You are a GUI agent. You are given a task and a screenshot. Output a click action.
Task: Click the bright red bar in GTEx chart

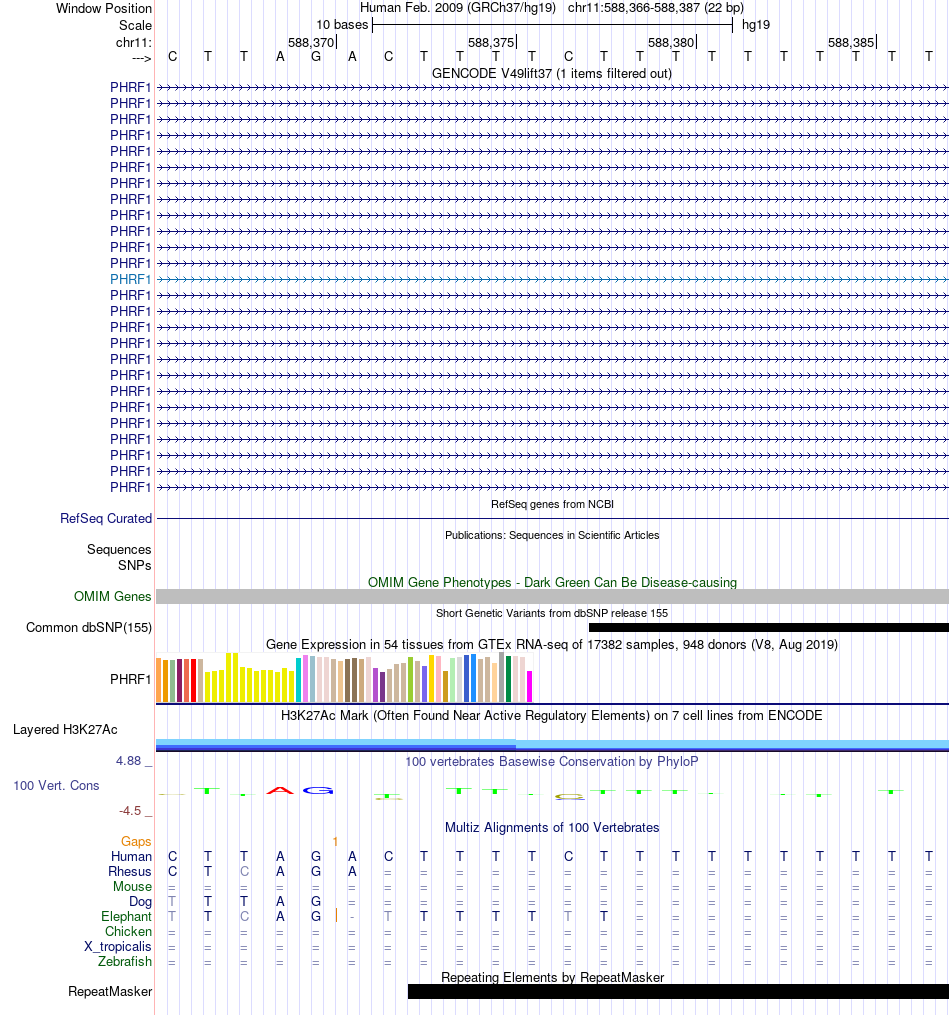[x=193, y=681]
